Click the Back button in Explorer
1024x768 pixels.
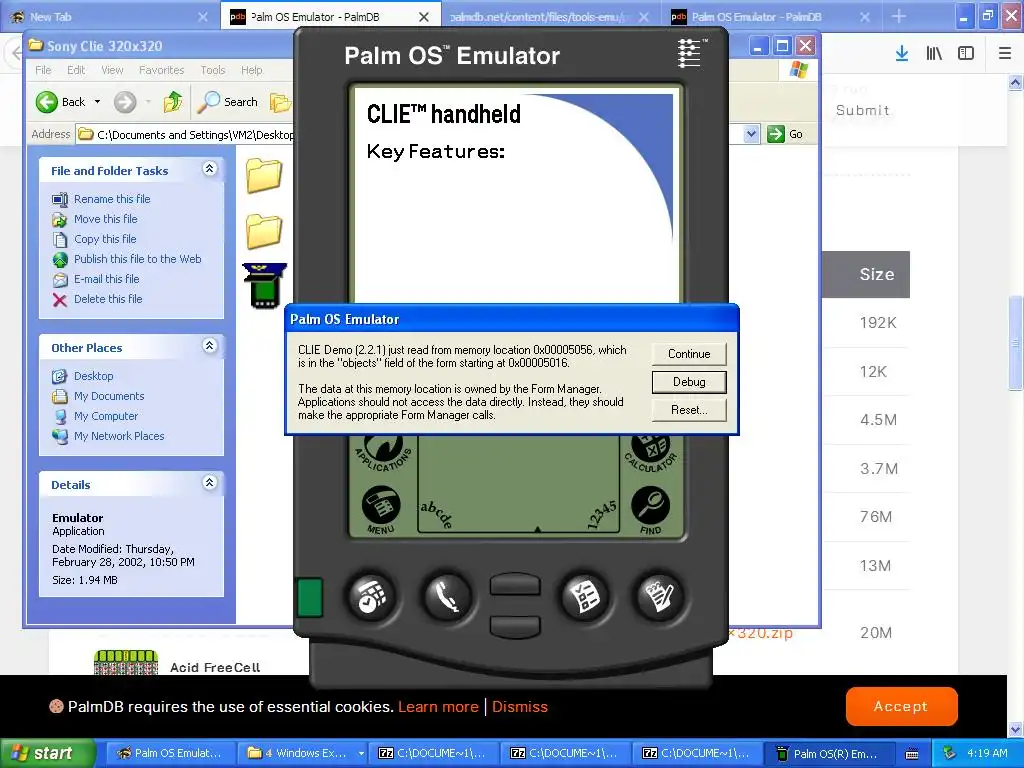60,102
